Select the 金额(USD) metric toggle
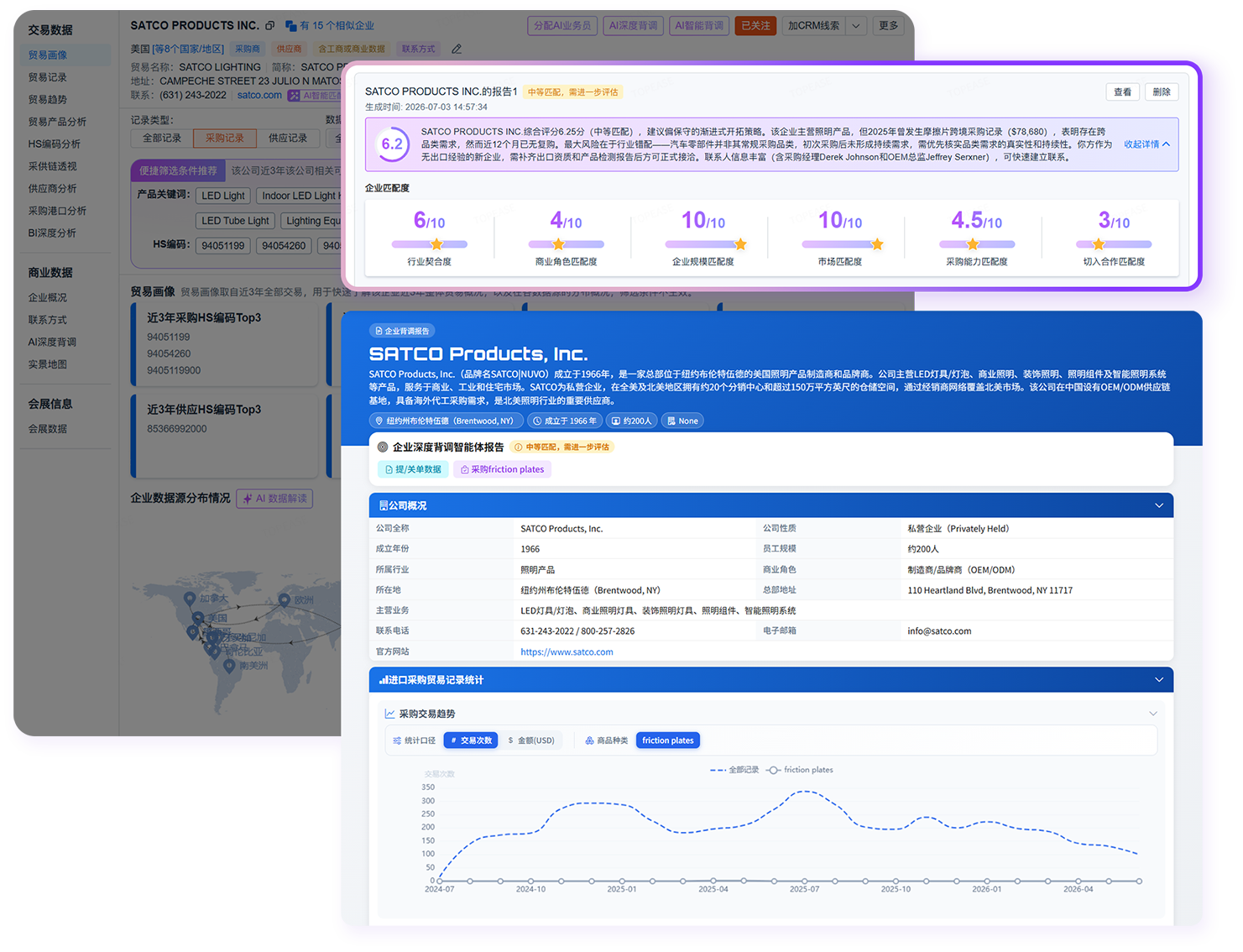The width and height of the screenshot is (1243, 952). click(x=531, y=740)
